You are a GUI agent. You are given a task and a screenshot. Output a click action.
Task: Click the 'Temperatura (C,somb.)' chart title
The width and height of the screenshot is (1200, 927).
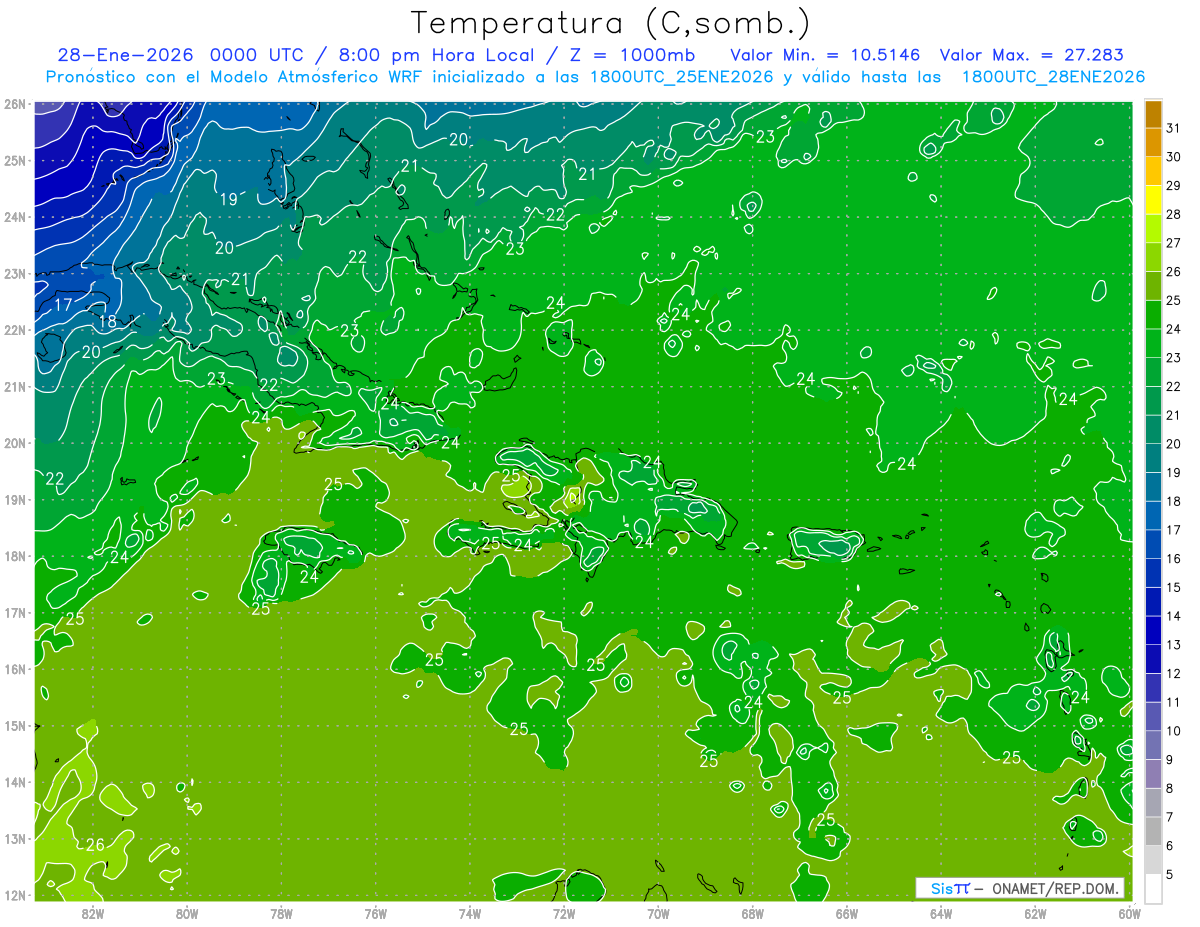pos(611,23)
